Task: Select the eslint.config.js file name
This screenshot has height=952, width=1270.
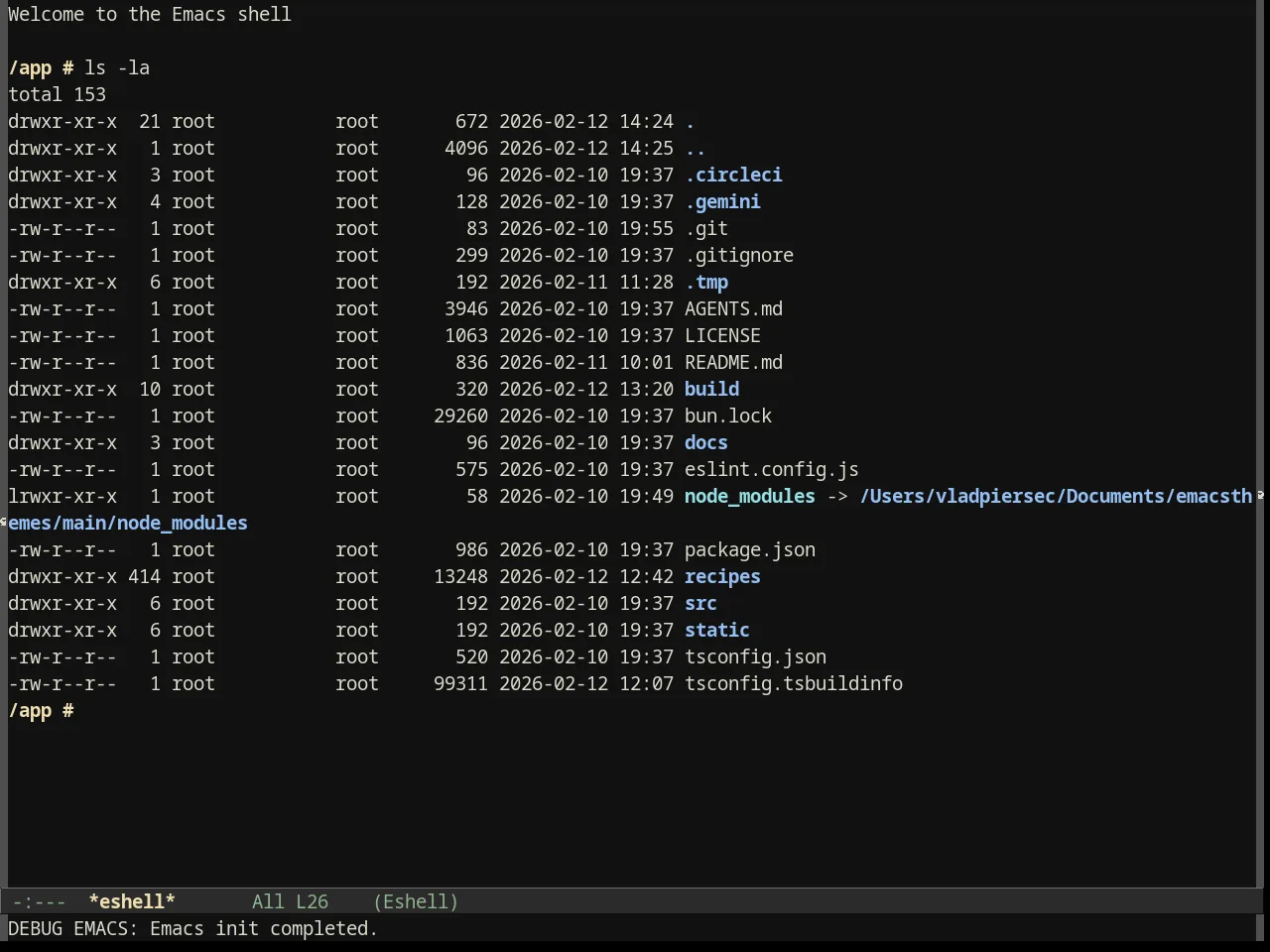Action: click(772, 469)
